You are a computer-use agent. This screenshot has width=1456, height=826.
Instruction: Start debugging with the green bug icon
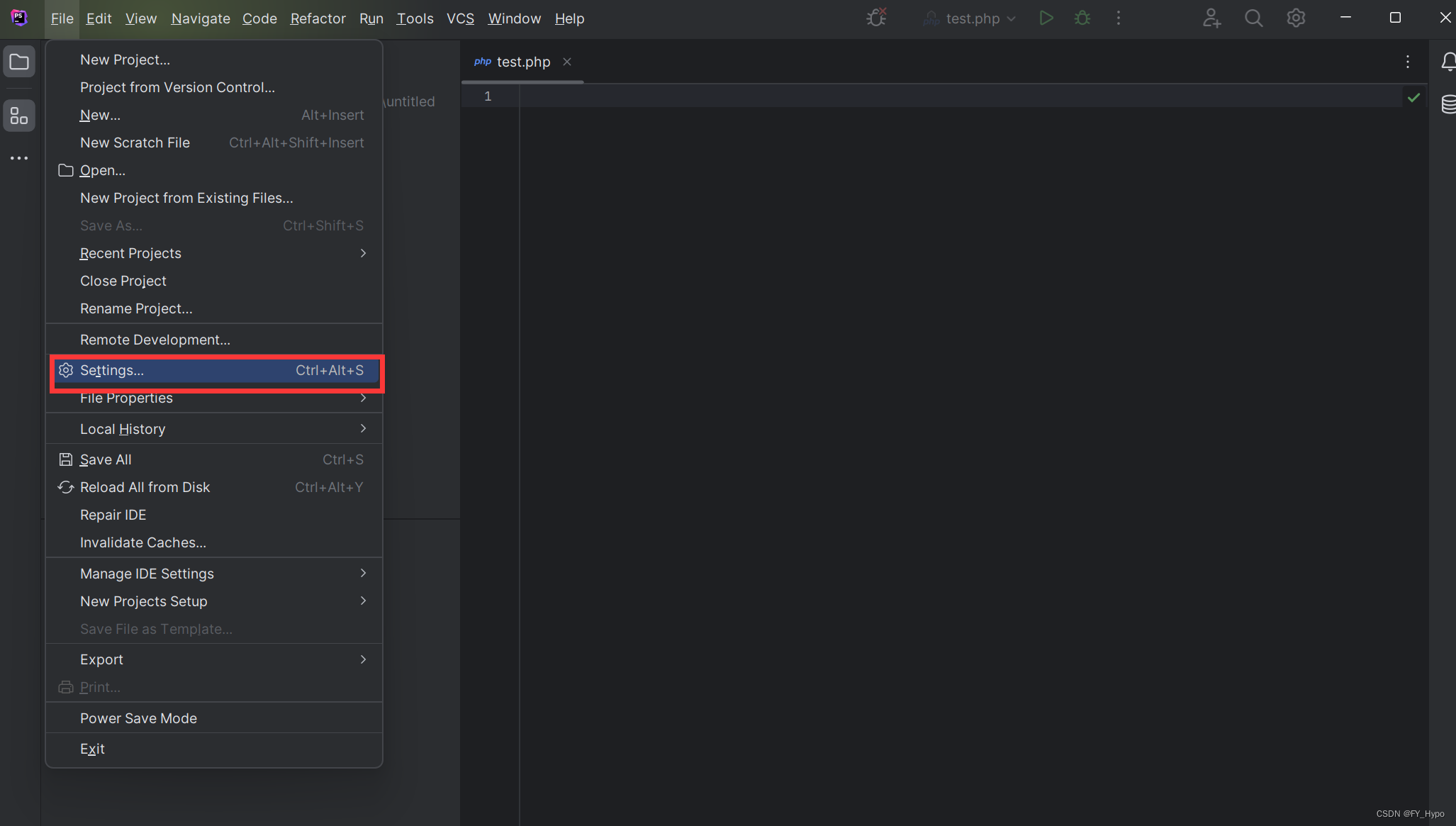point(1082,18)
